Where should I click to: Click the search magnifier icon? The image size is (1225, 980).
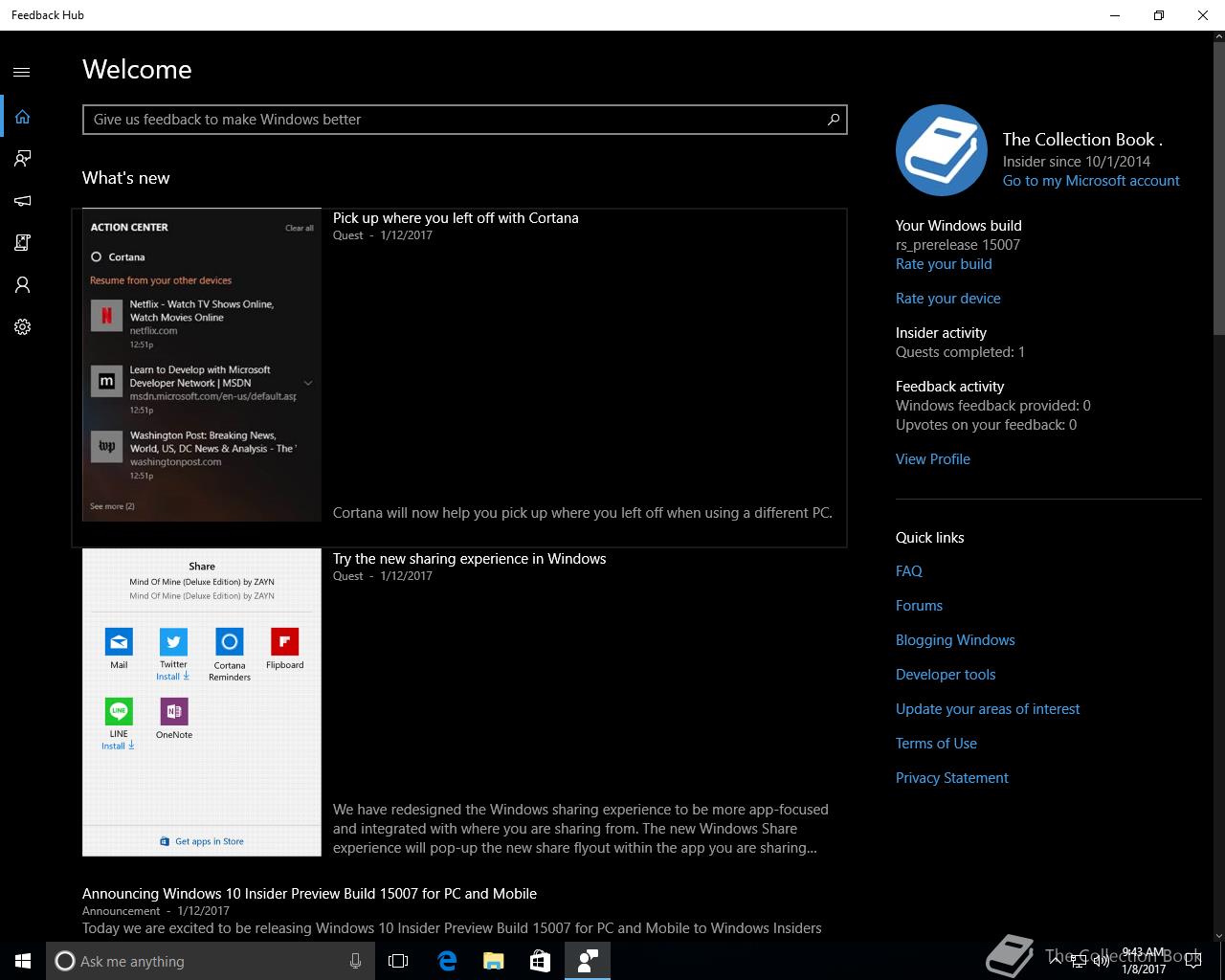(833, 120)
